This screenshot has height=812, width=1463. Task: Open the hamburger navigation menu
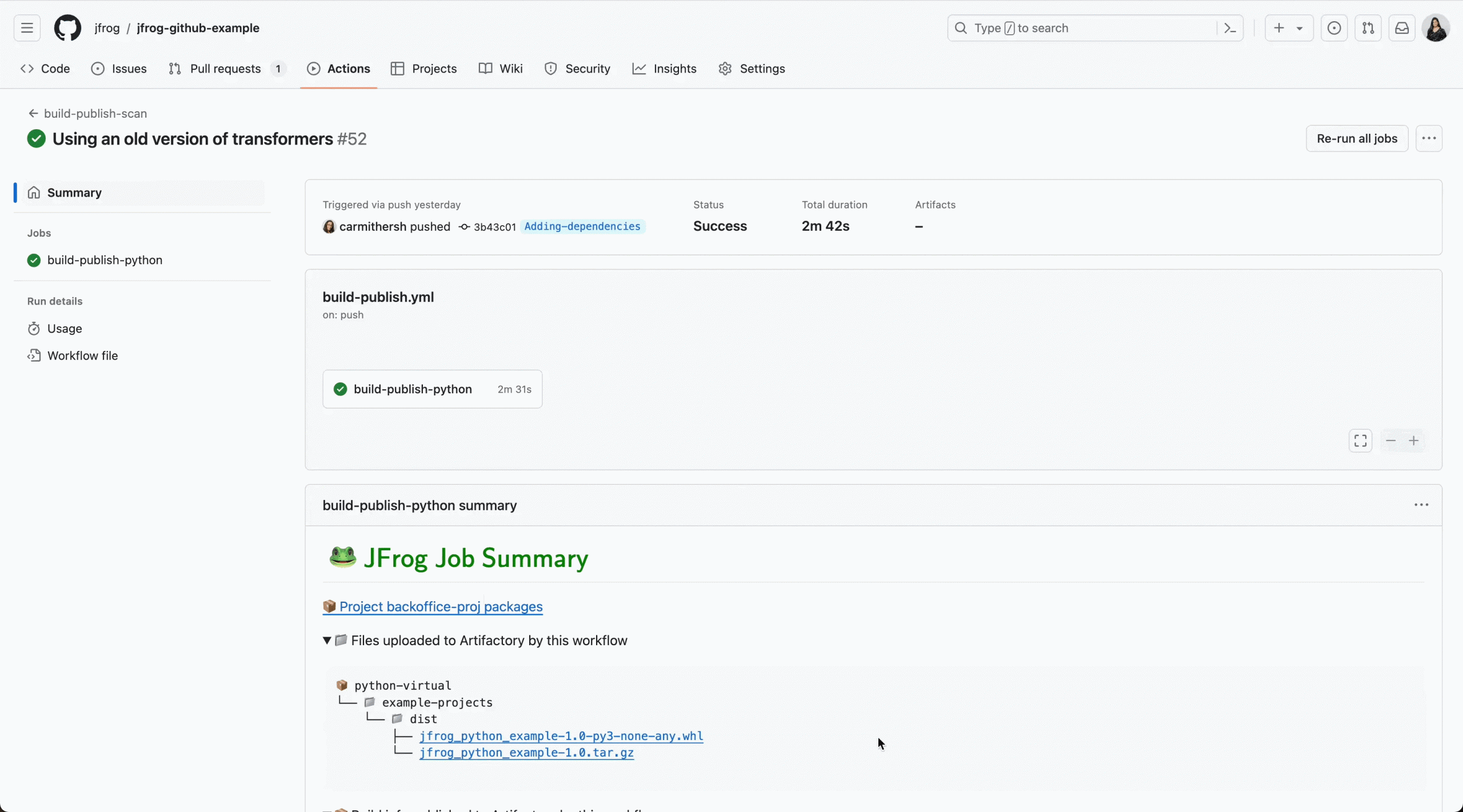click(x=27, y=28)
